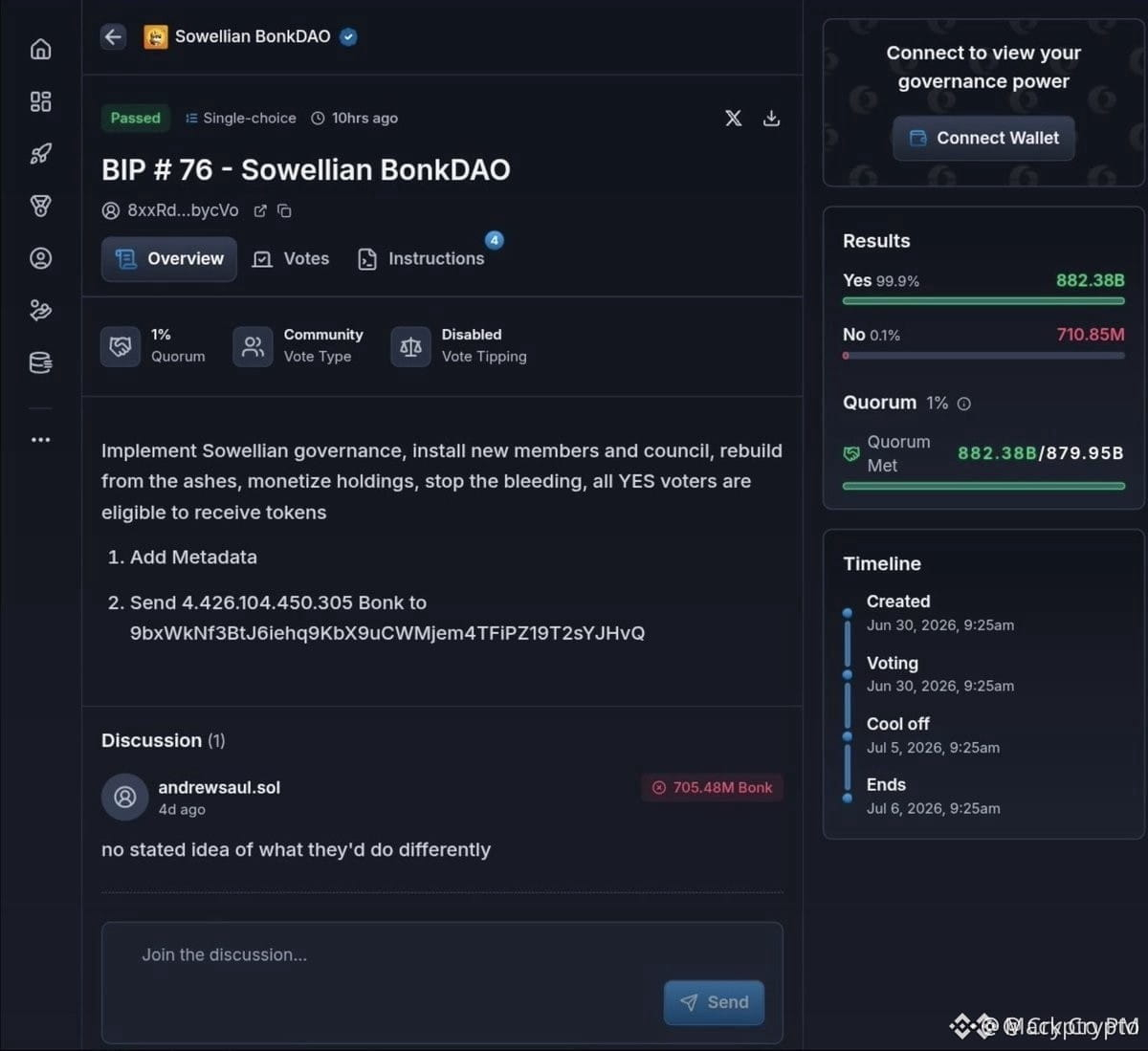Click the 10hrs ago timestamp
Image resolution: width=1148 pixels, height=1051 pixels.
(x=355, y=118)
